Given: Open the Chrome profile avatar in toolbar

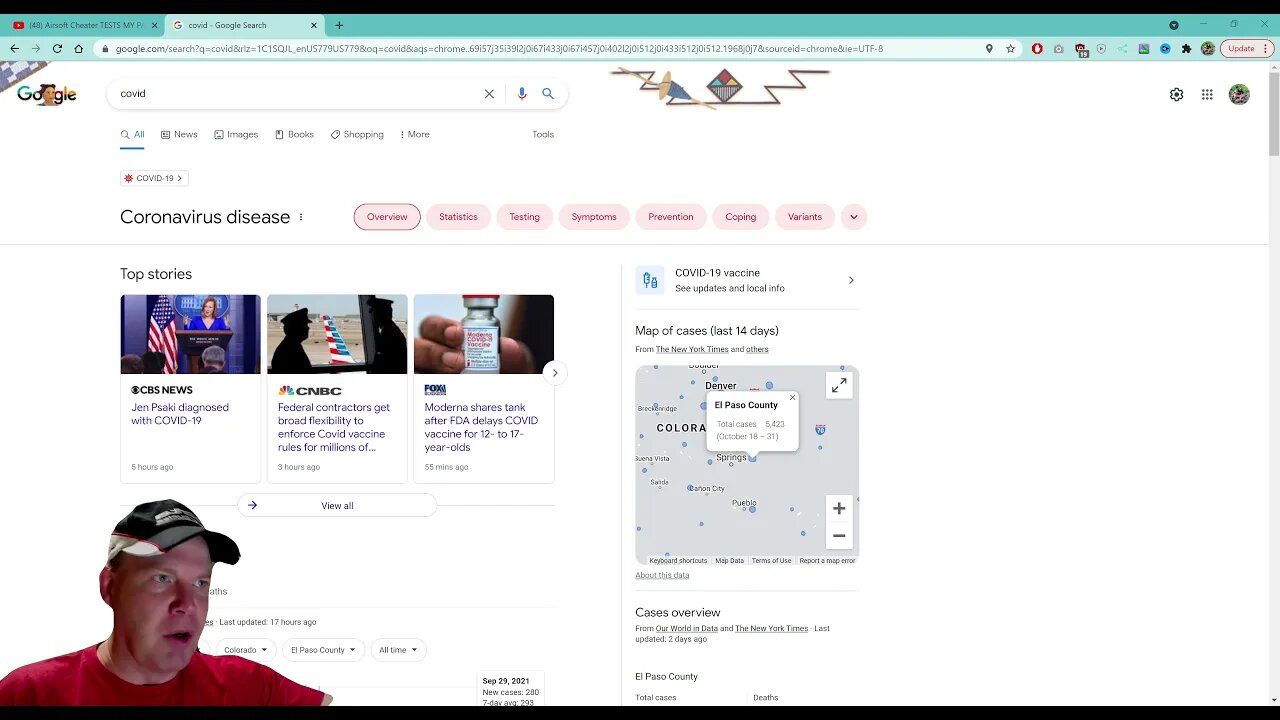Looking at the screenshot, I should (1208, 48).
